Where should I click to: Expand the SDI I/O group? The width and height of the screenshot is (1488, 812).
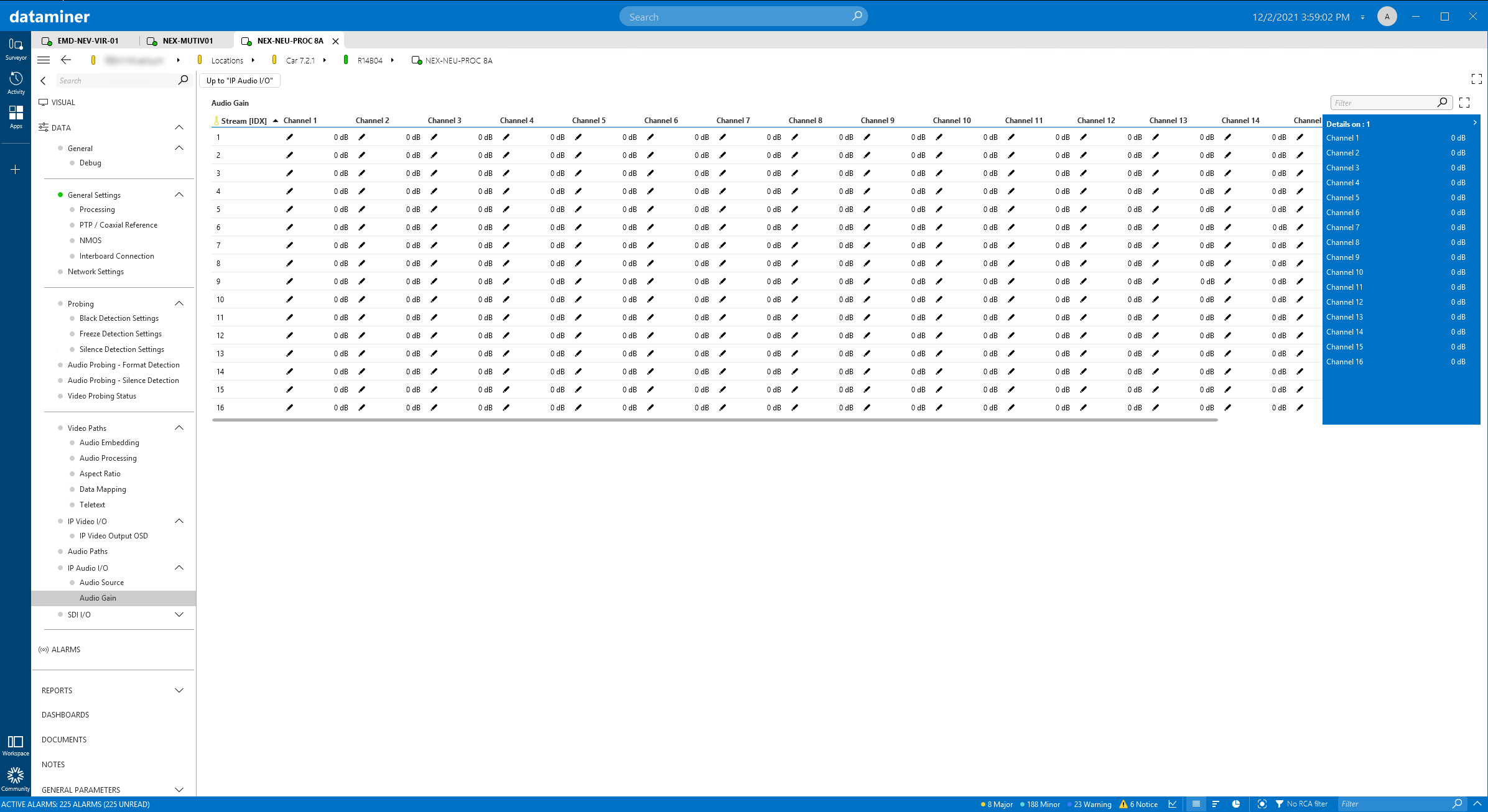[x=179, y=614]
